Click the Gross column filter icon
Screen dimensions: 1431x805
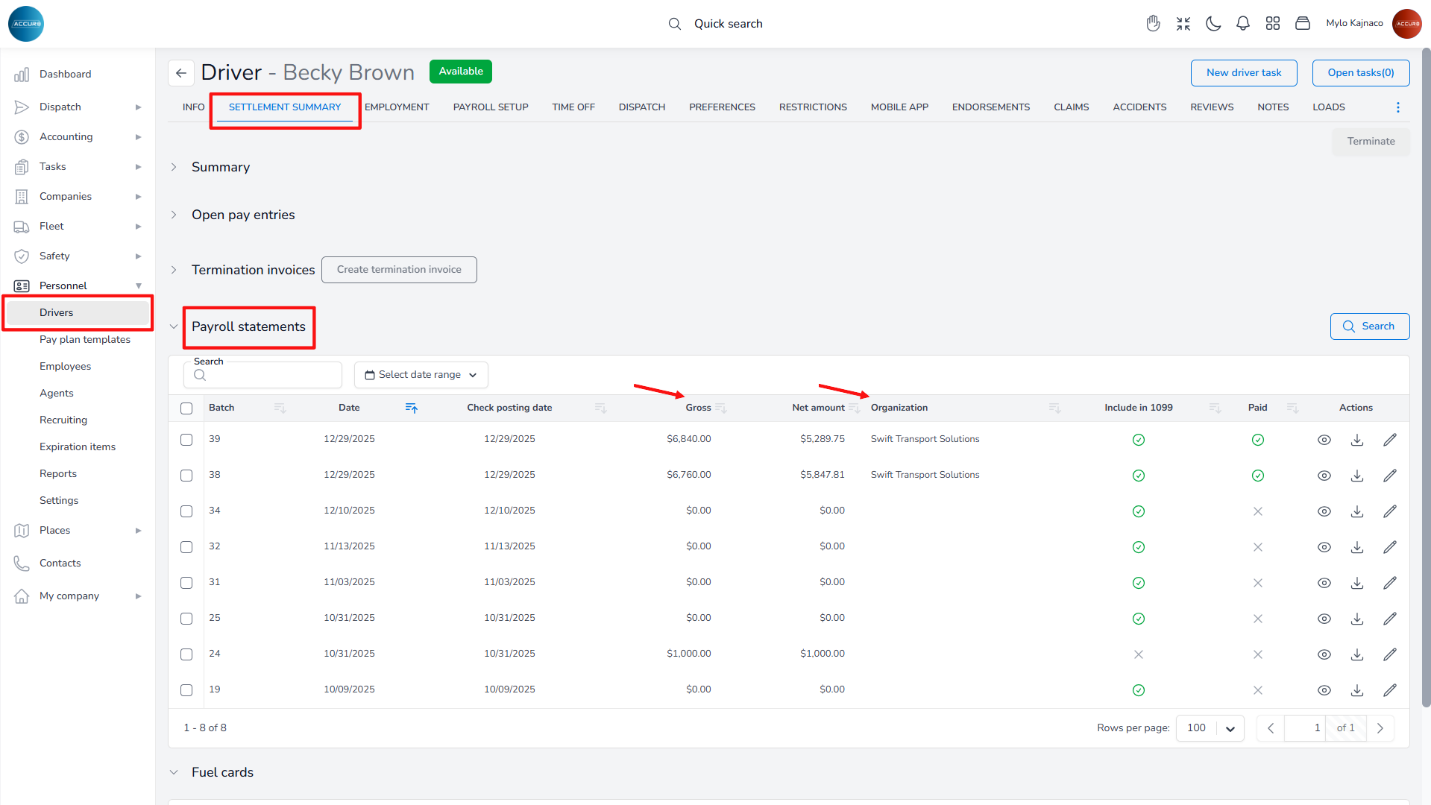[721, 408]
